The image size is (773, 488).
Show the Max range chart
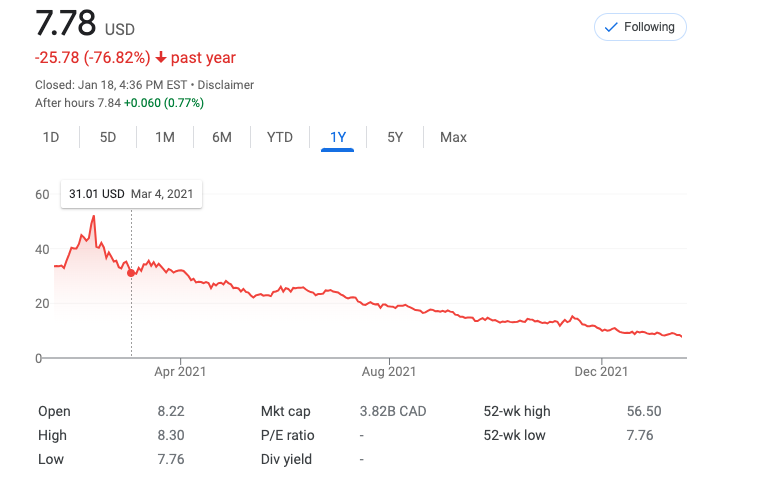pos(453,137)
